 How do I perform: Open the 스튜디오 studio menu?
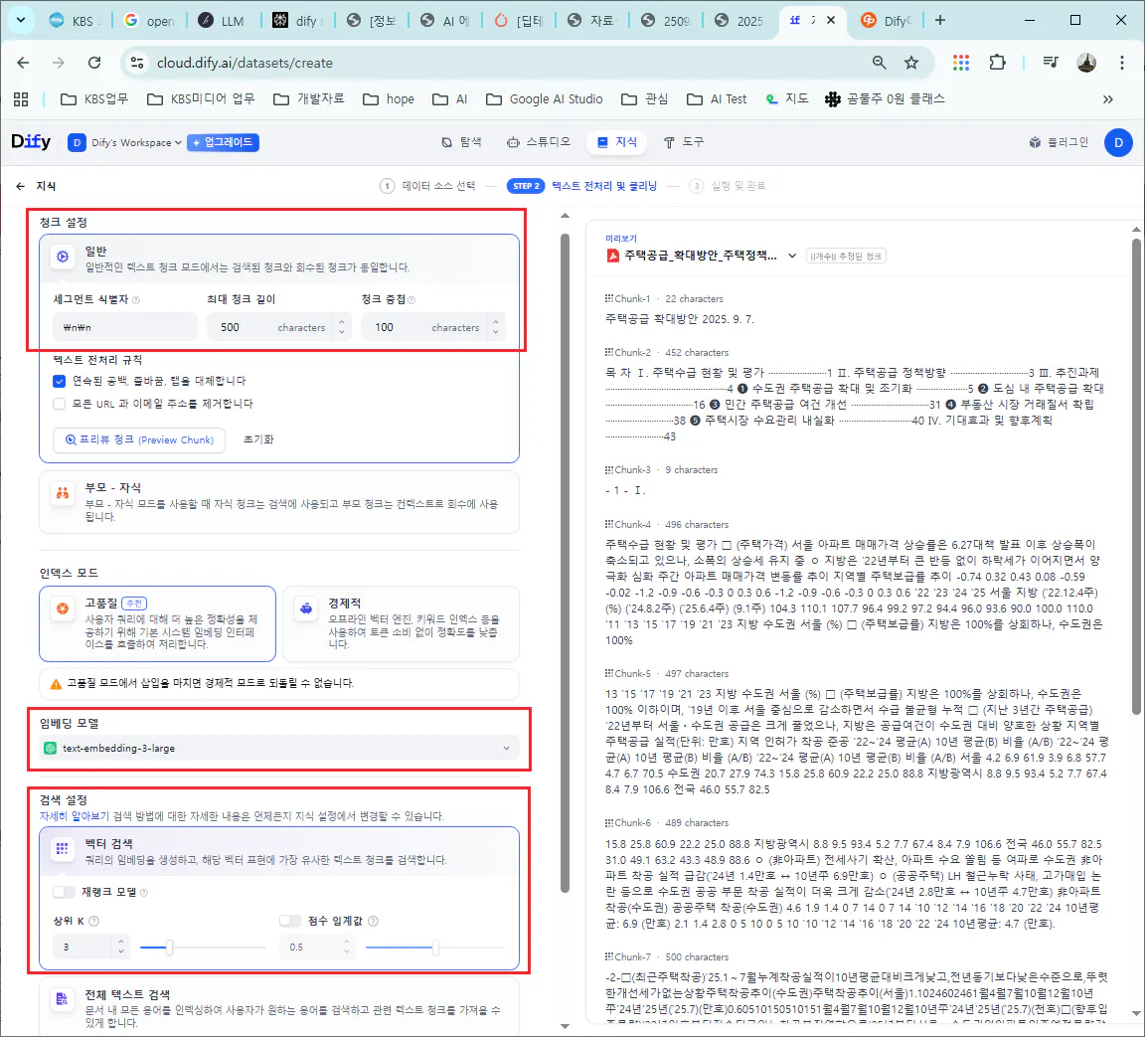pyautogui.click(x=538, y=142)
